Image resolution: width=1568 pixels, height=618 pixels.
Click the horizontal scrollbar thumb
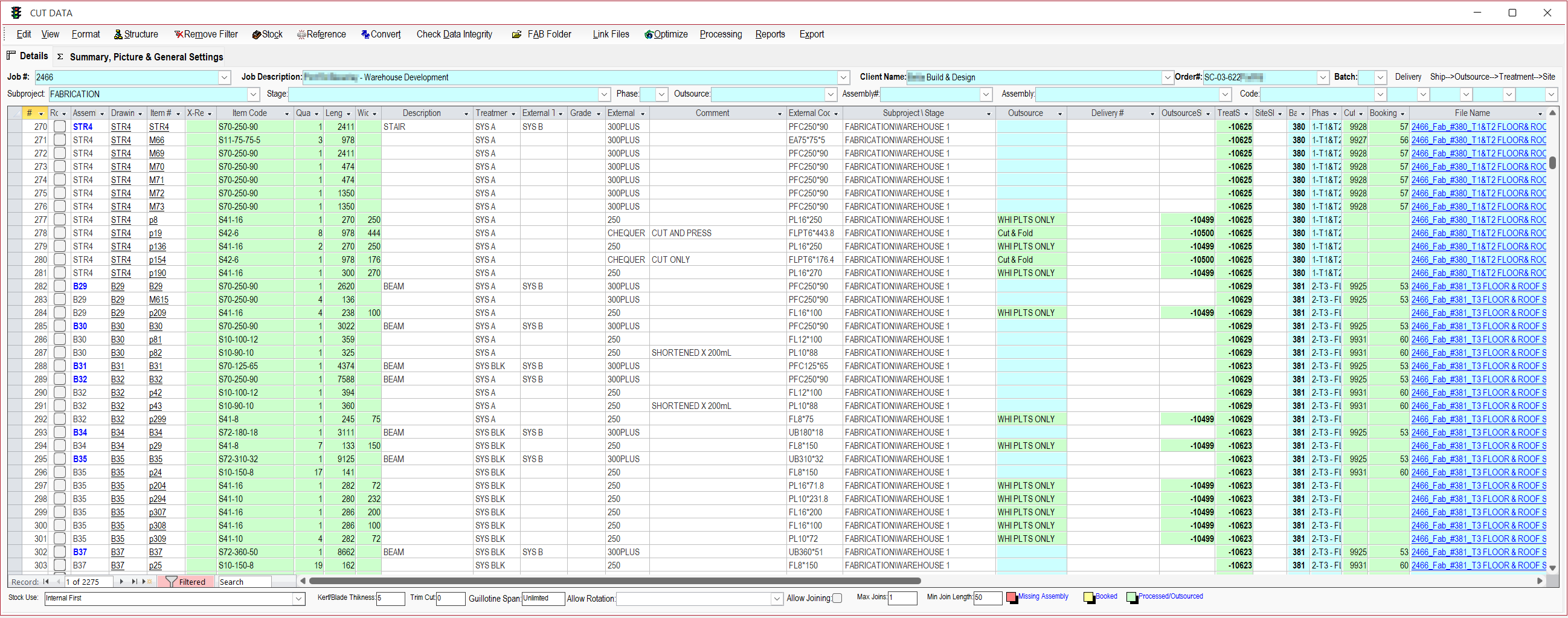pyautogui.click(x=615, y=581)
